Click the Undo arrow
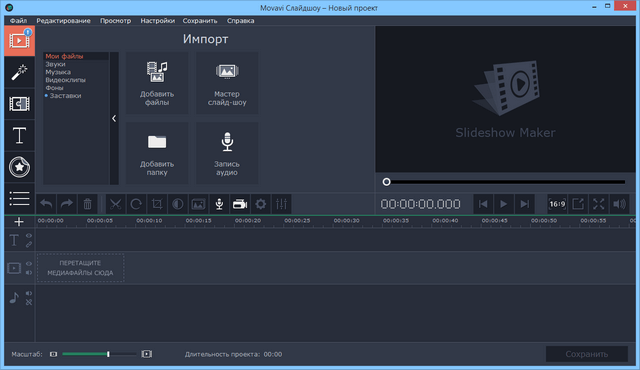 pyautogui.click(x=46, y=204)
